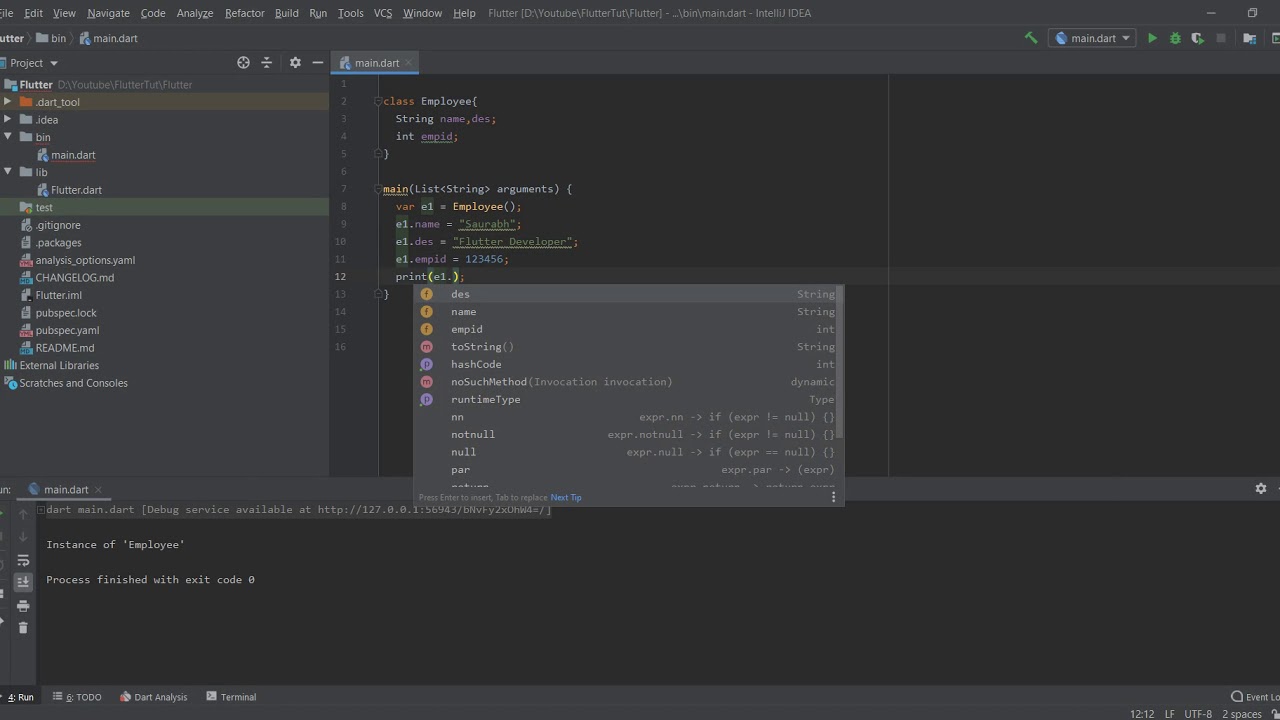The image size is (1280, 720).
Task: Hide the Project tool window
Action: pos(318,62)
